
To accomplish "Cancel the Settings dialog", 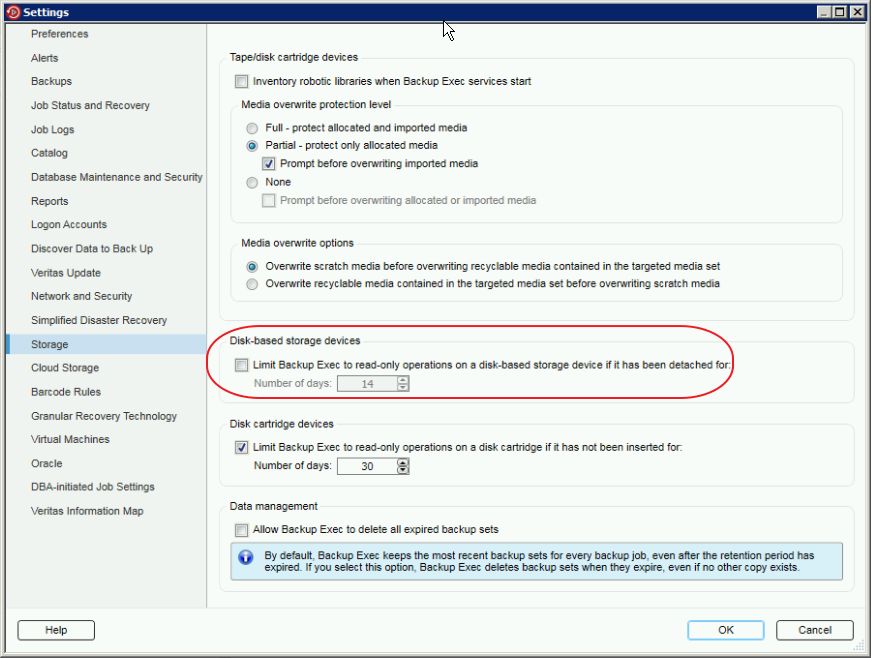I will [814, 630].
